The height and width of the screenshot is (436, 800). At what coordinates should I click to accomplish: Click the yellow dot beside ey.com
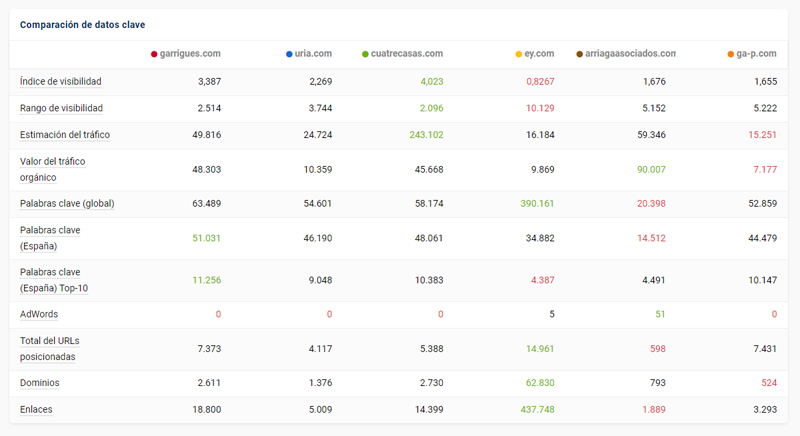518,54
